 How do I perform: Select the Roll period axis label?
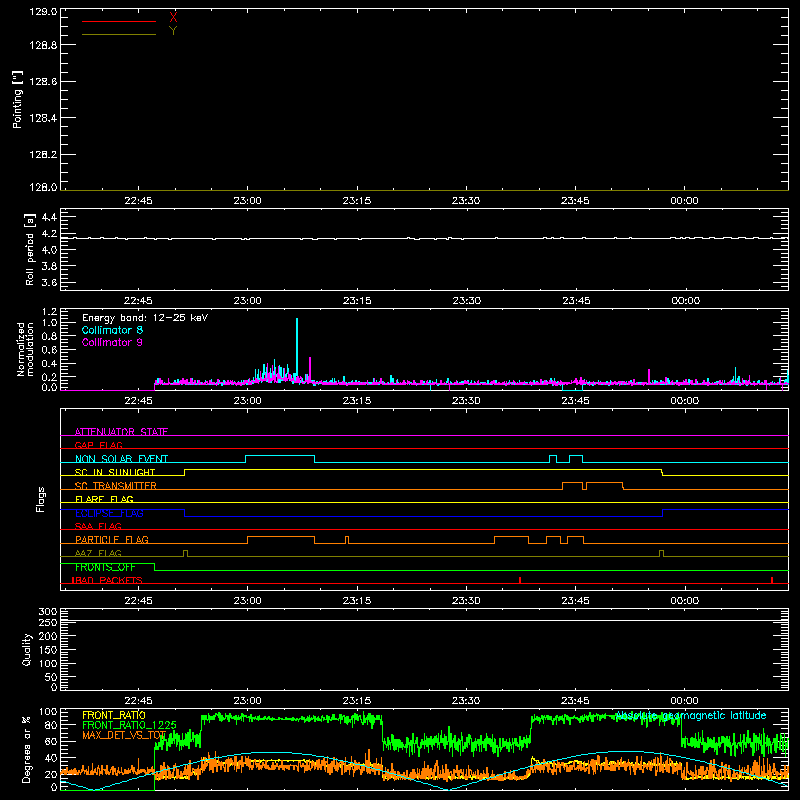click(30, 249)
